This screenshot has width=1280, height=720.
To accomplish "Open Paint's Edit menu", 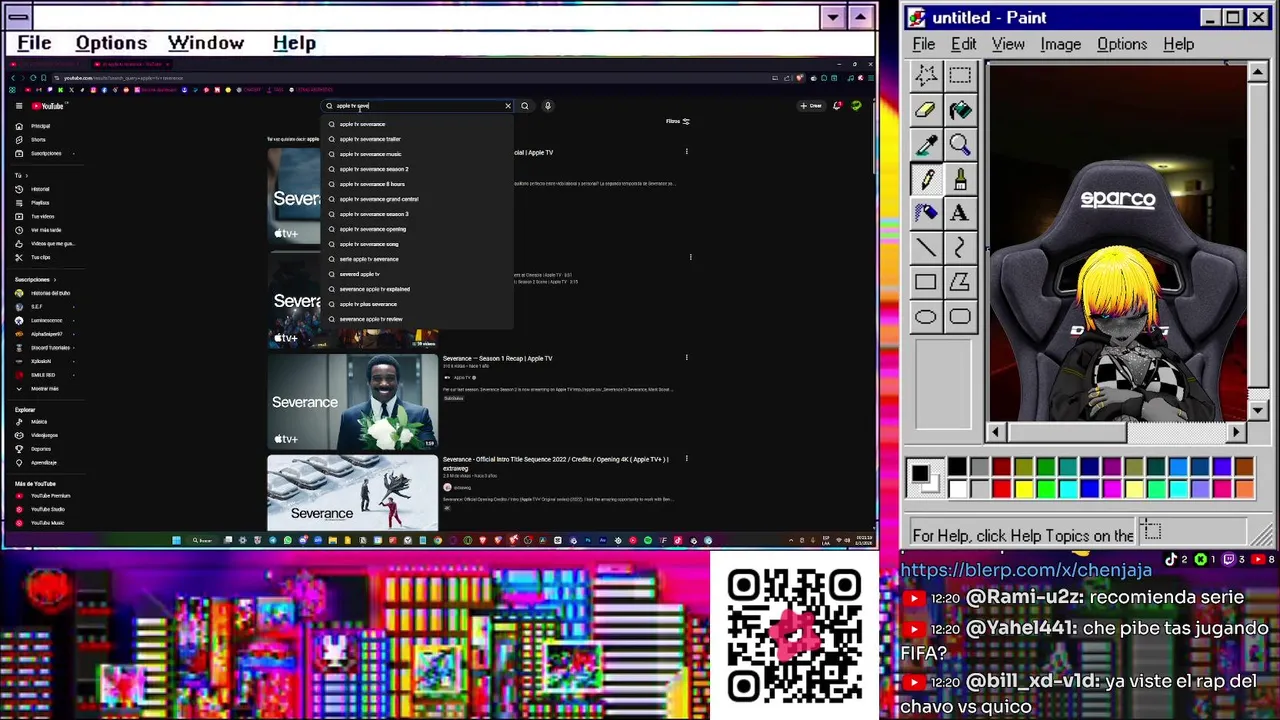I will (963, 44).
